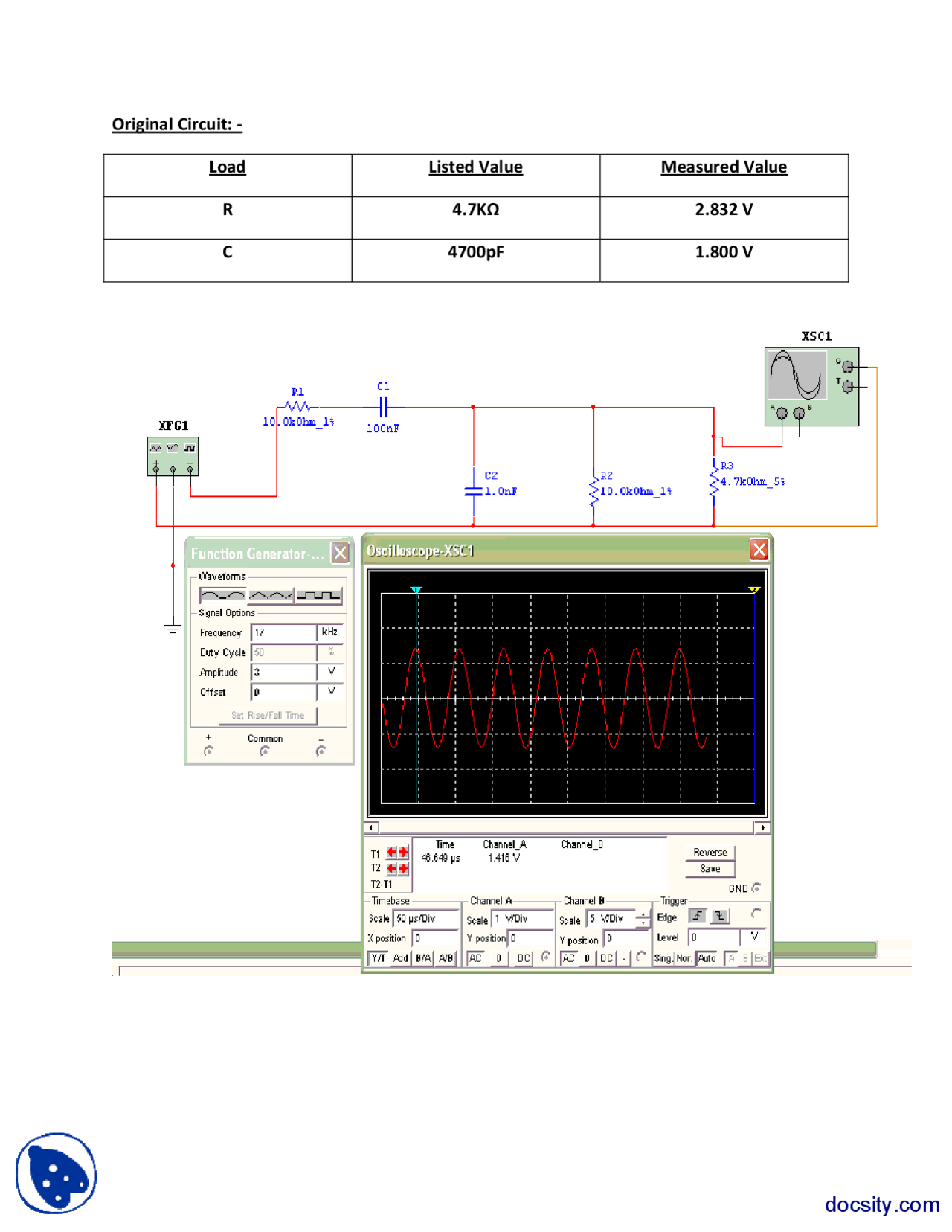
Task: Move T2 cursor right with arrow
Action: point(402,868)
